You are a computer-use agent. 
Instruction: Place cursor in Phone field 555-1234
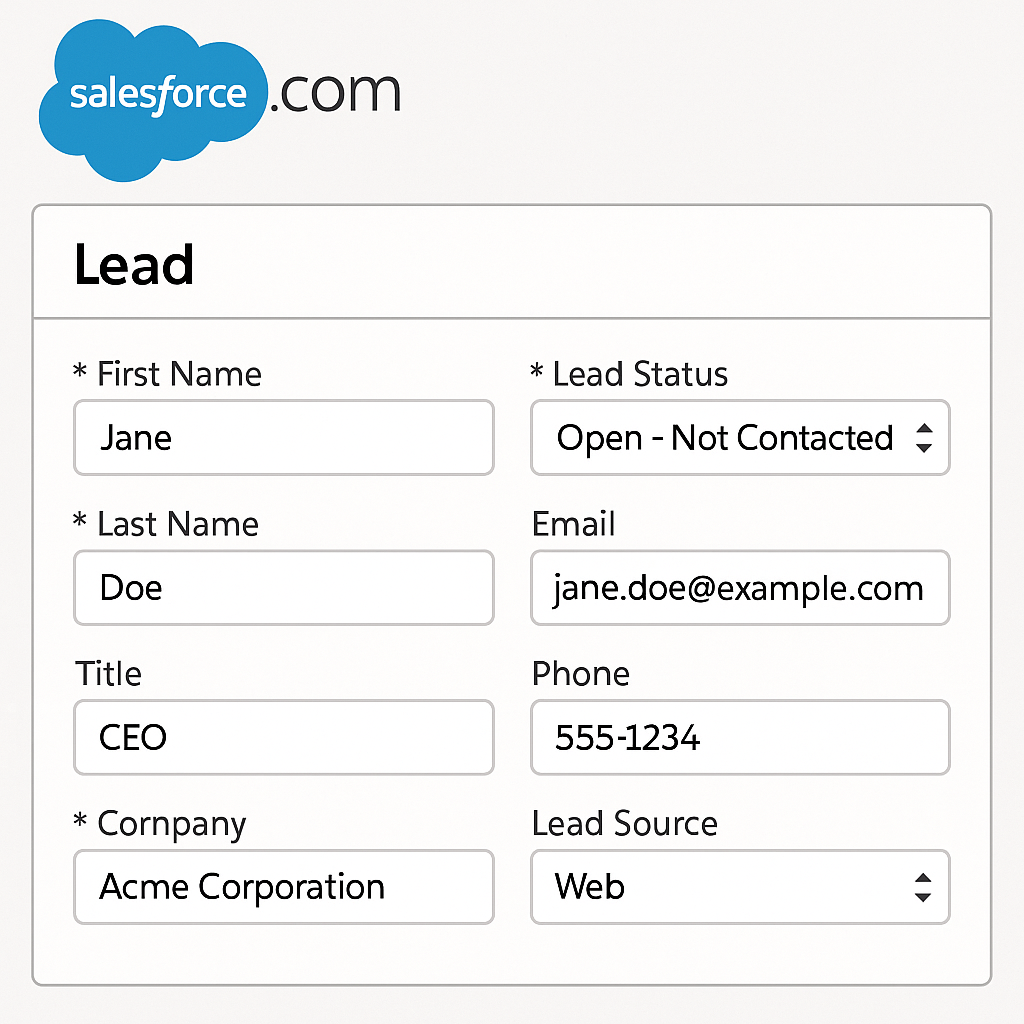pos(740,738)
